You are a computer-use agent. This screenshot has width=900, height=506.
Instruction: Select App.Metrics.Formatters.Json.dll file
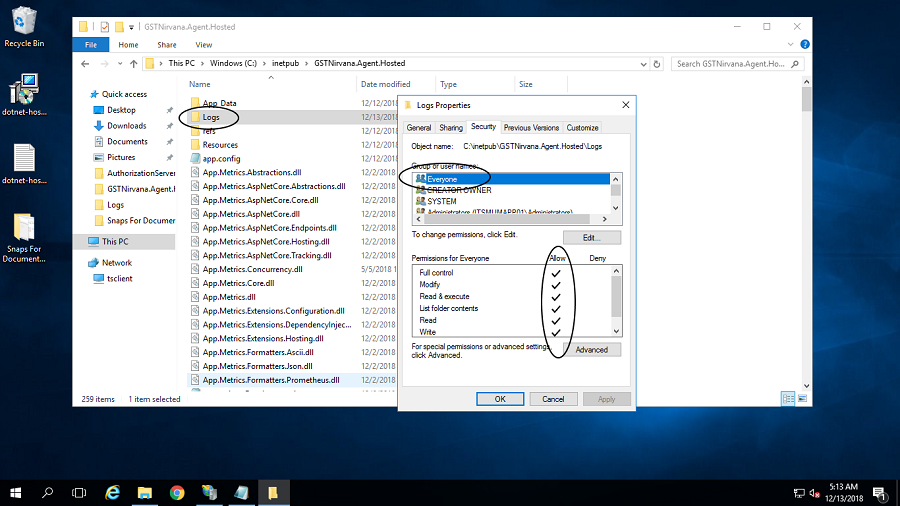(x=257, y=366)
